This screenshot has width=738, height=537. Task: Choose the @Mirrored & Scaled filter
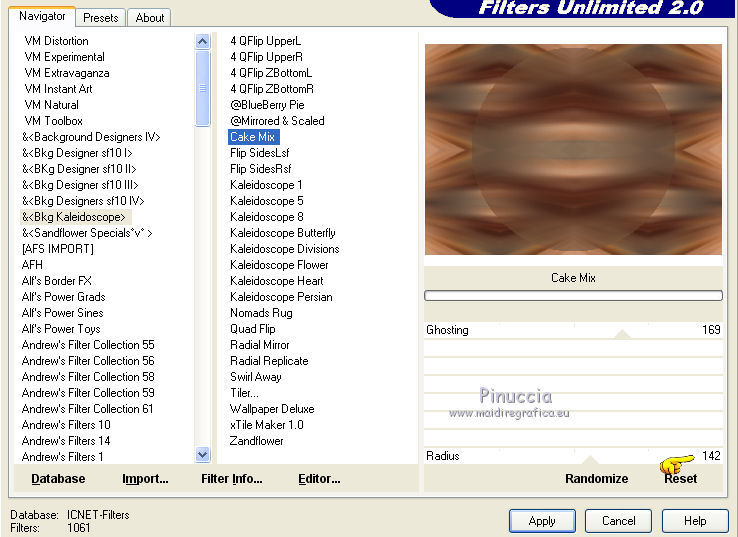(x=277, y=121)
